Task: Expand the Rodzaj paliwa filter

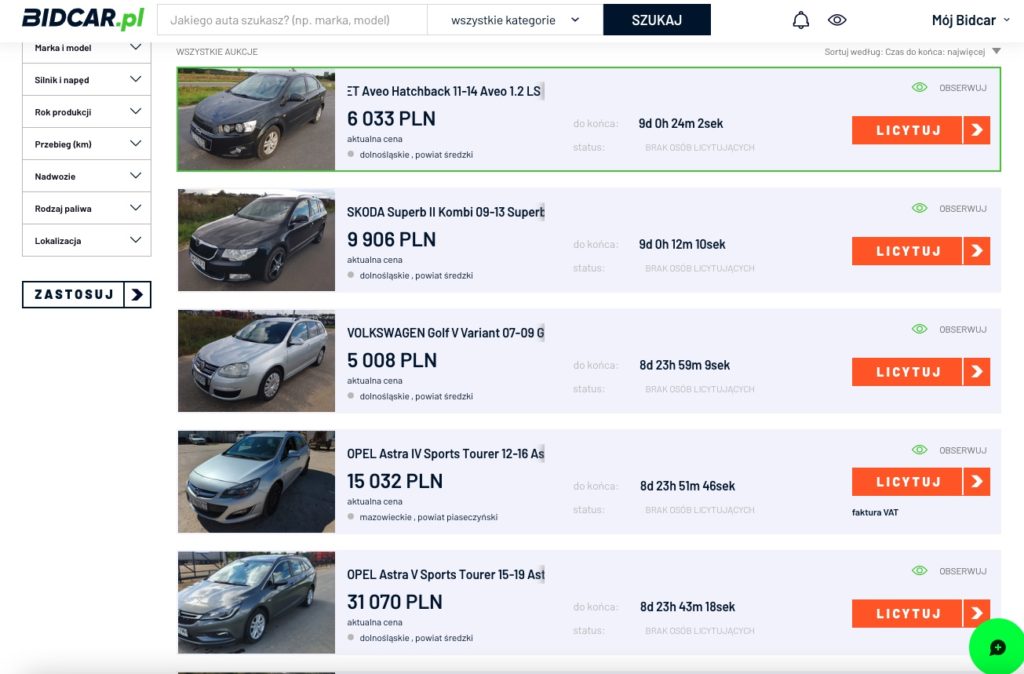Action: (87, 208)
